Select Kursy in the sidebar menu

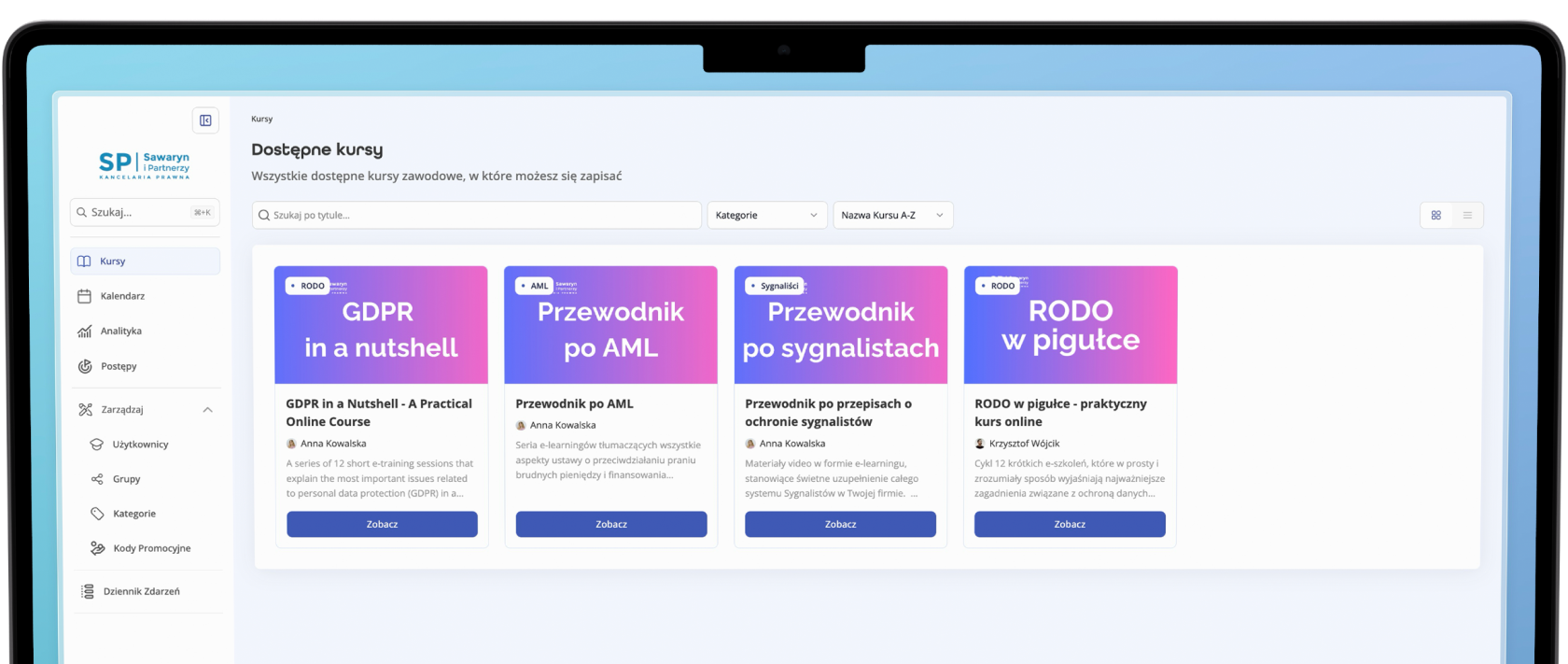click(146, 261)
